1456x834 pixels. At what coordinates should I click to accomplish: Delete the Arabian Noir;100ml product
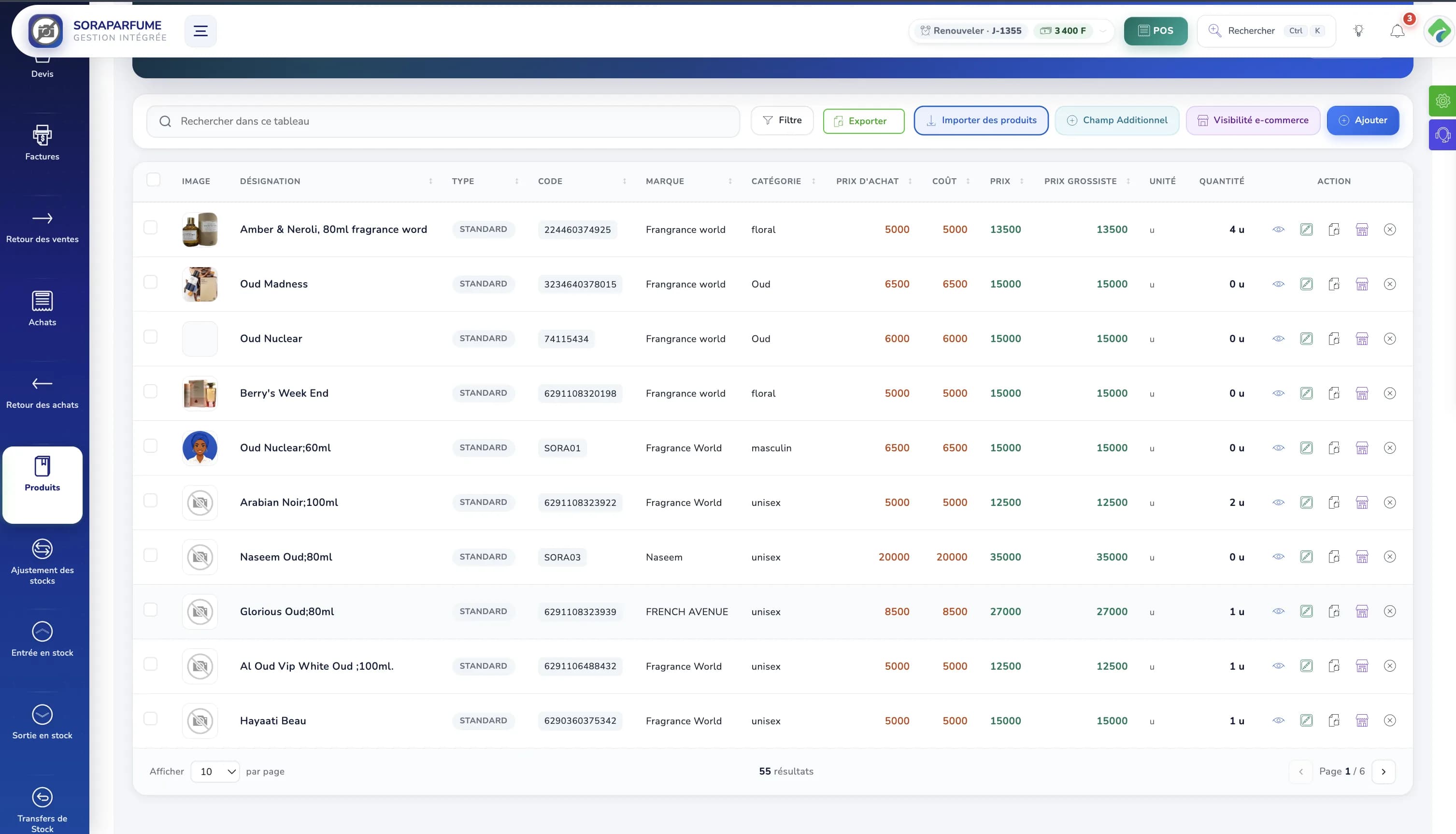(1390, 503)
